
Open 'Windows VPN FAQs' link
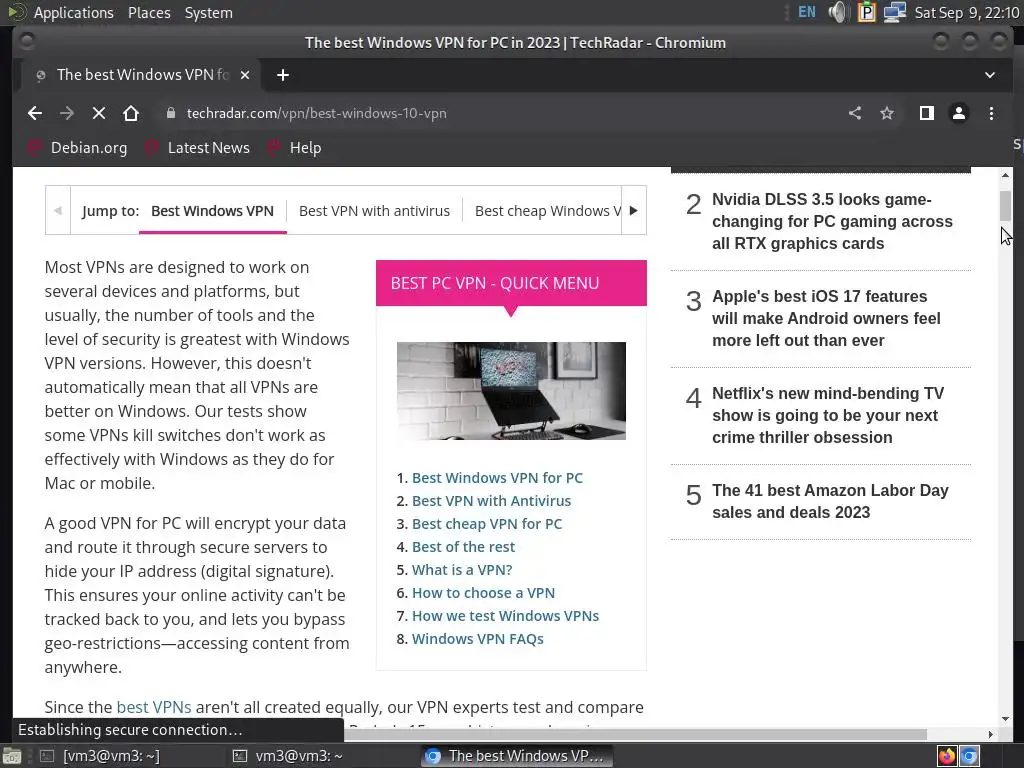(477, 639)
